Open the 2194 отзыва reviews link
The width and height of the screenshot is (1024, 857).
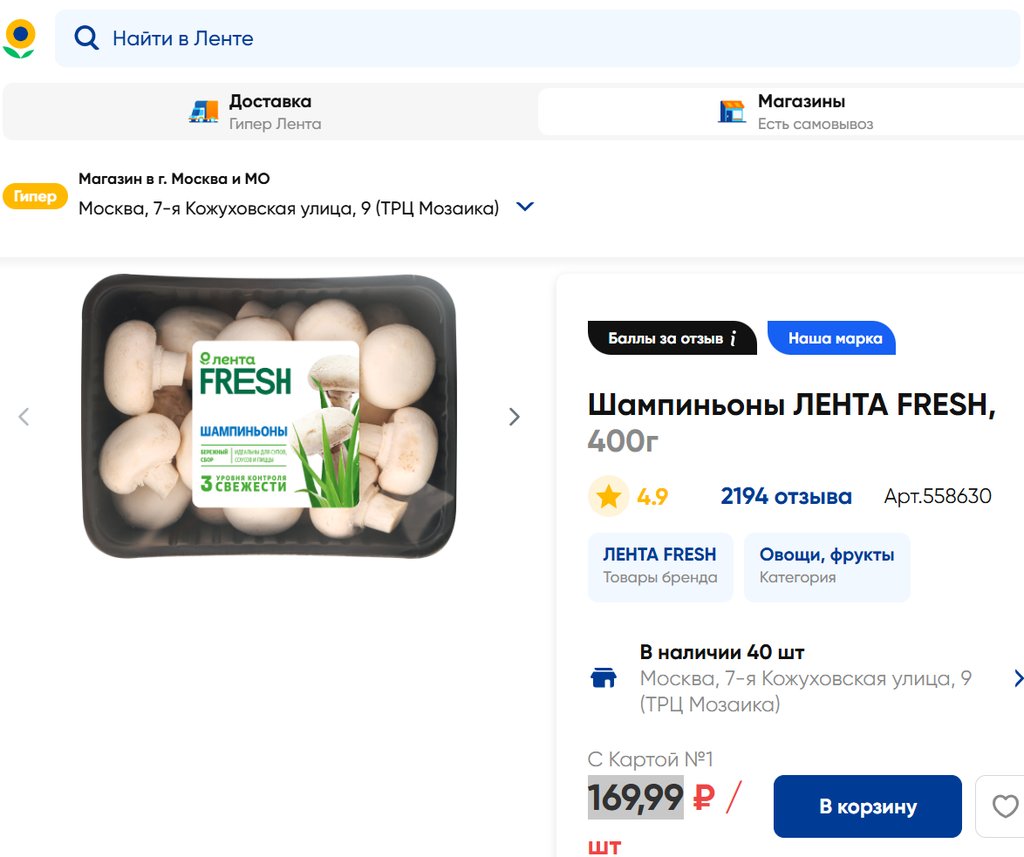pyautogui.click(x=786, y=496)
